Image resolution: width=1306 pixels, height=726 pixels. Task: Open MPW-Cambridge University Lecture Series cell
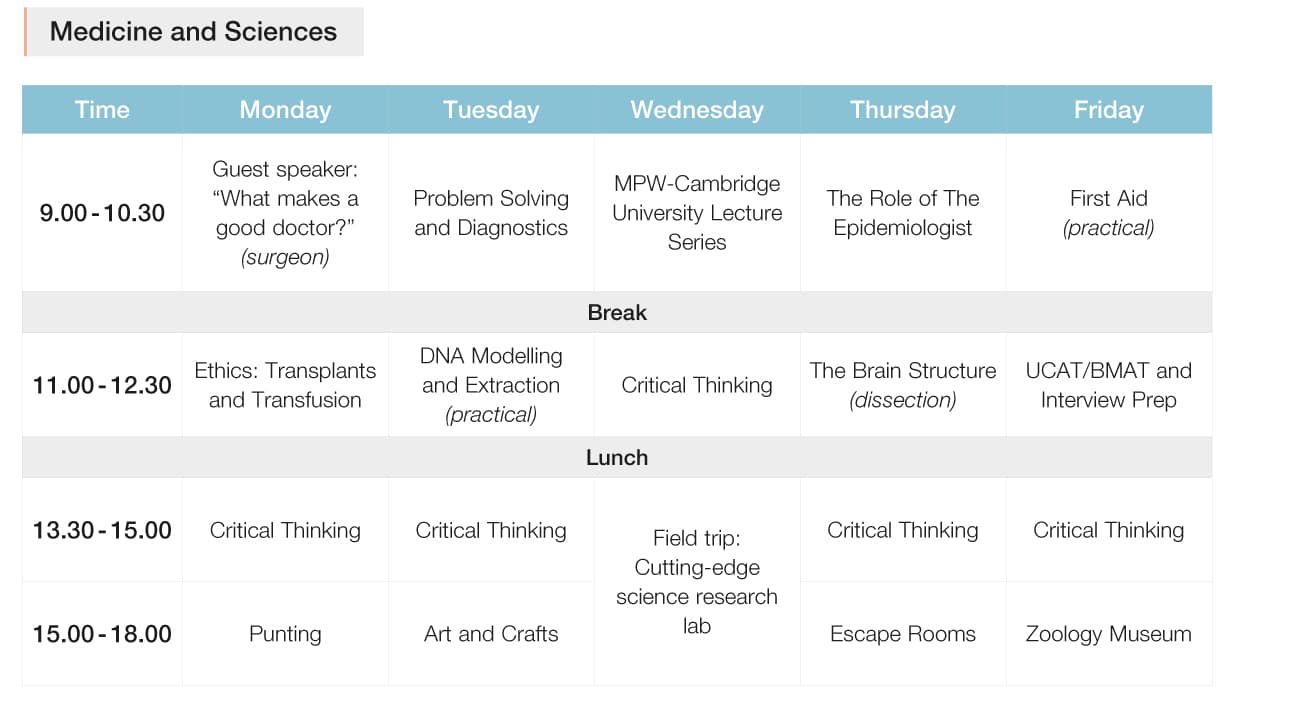pyautogui.click(x=697, y=213)
